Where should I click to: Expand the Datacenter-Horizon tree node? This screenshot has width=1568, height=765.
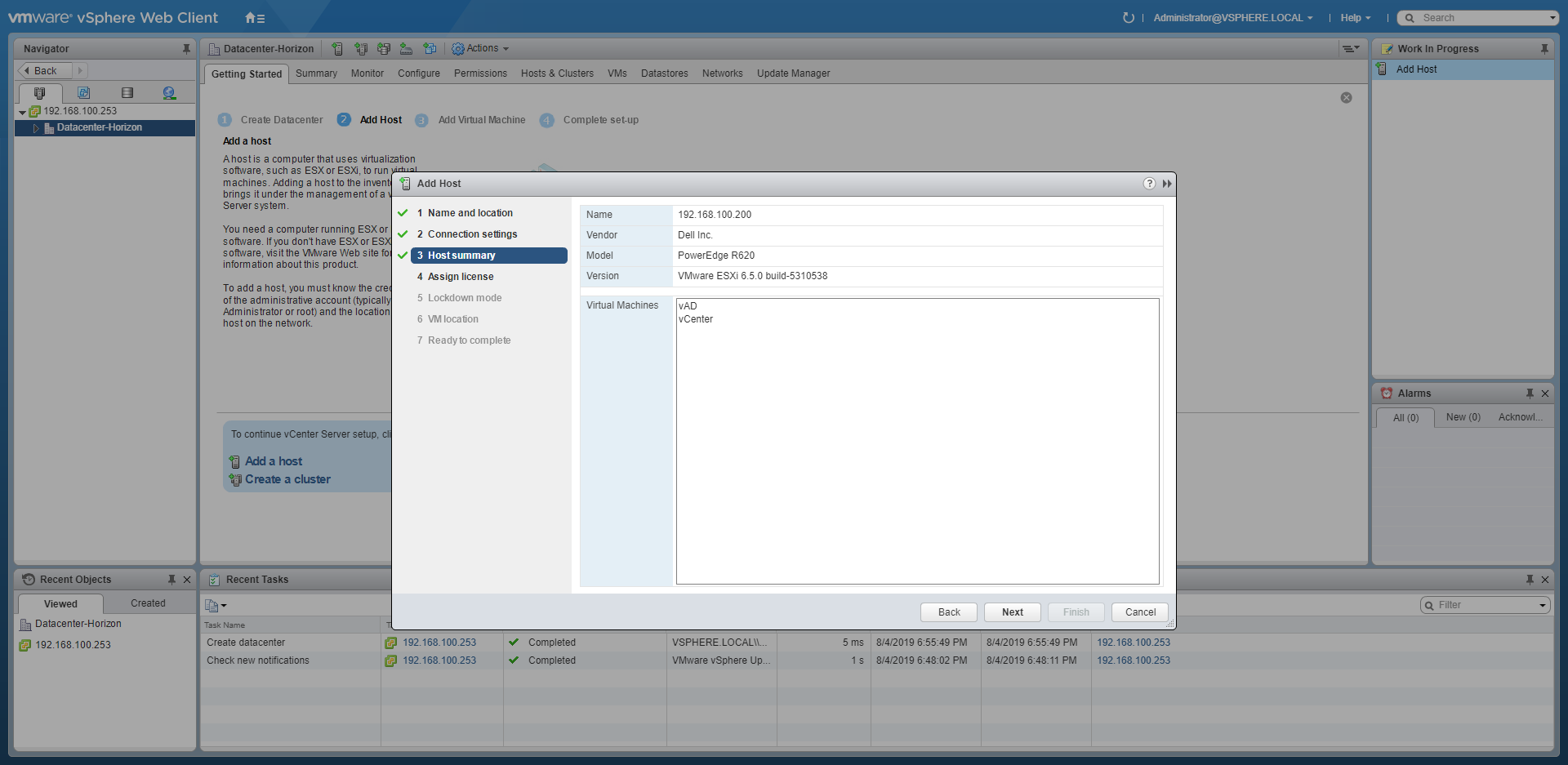pos(36,128)
